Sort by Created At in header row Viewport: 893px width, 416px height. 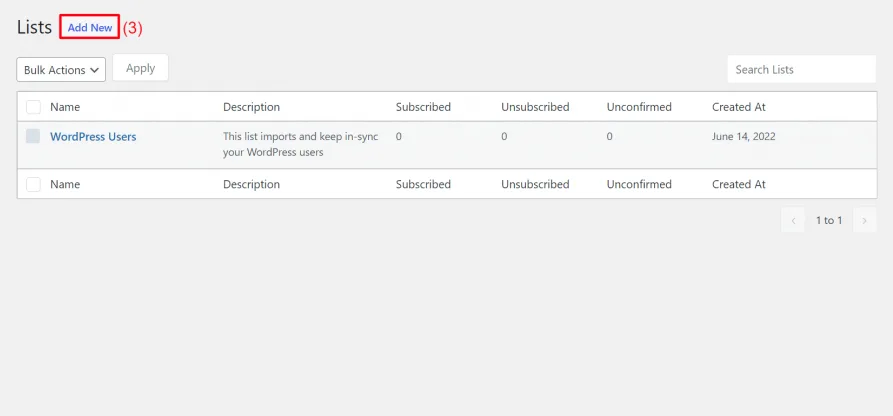(739, 107)
